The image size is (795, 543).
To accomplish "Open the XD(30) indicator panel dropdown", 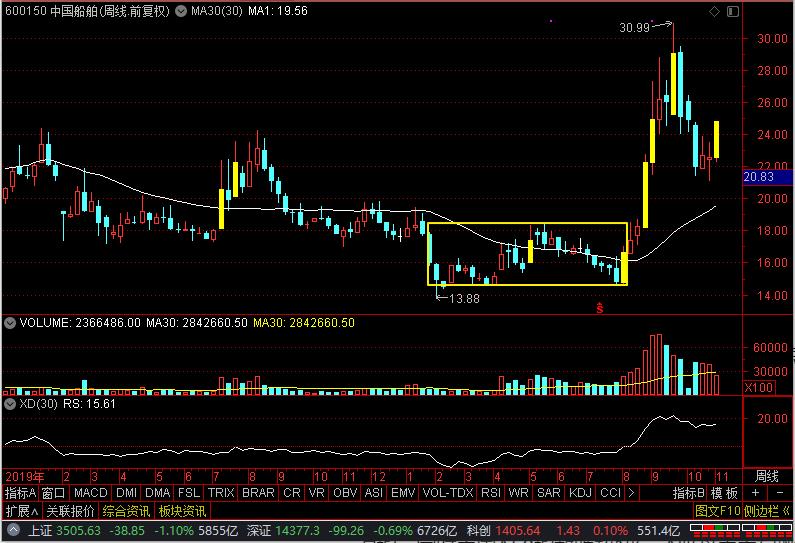I will tap(8, 404).
